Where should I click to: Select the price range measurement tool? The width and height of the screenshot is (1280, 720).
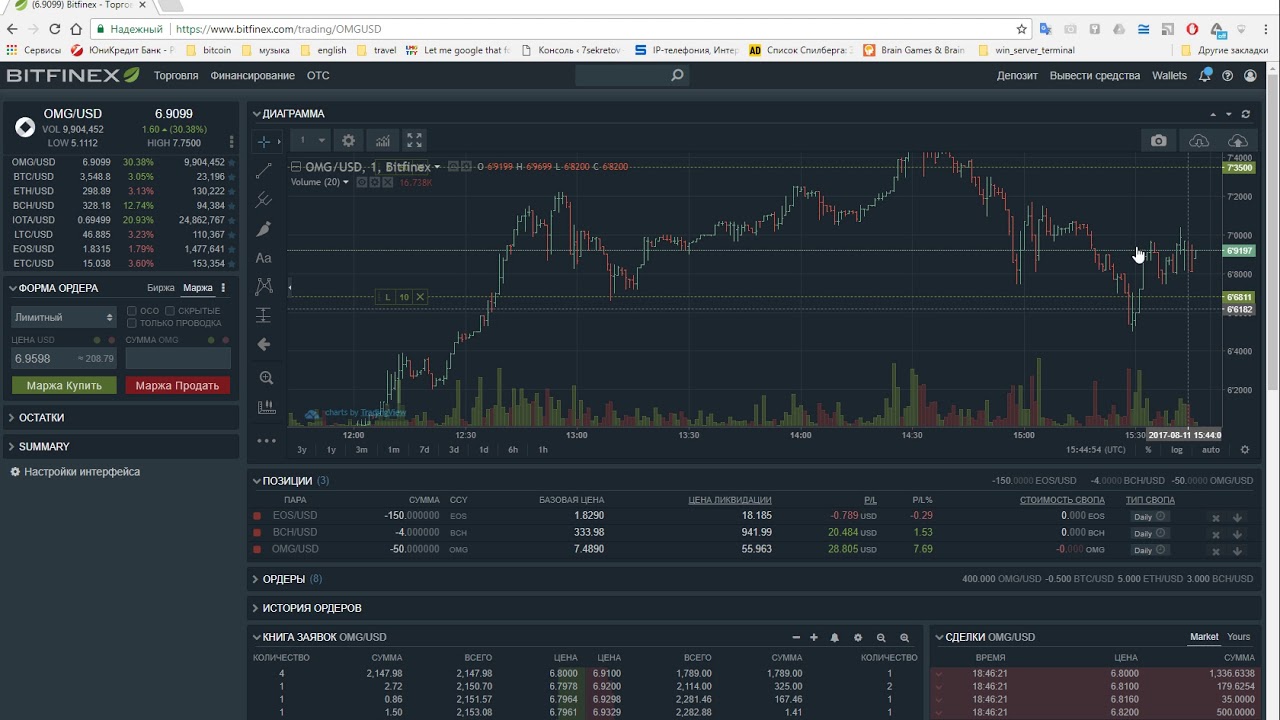264,315
